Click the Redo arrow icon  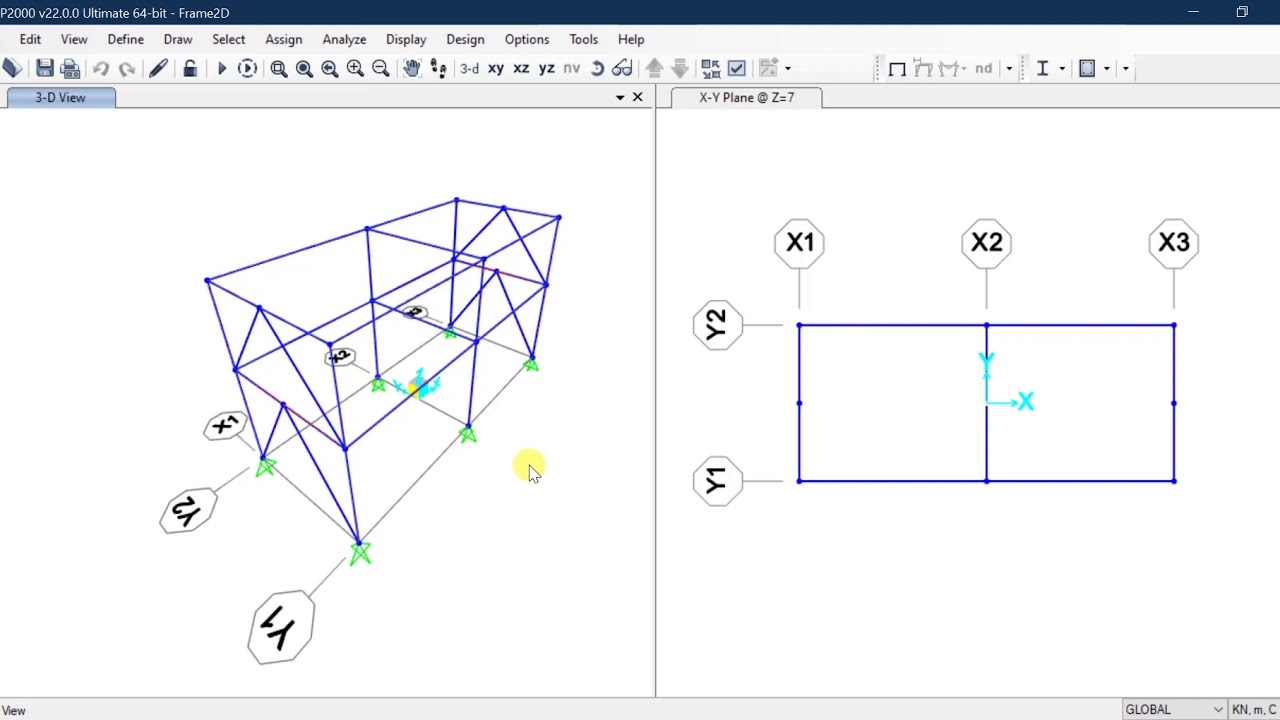pyautogui.click(x=126, y=68)
